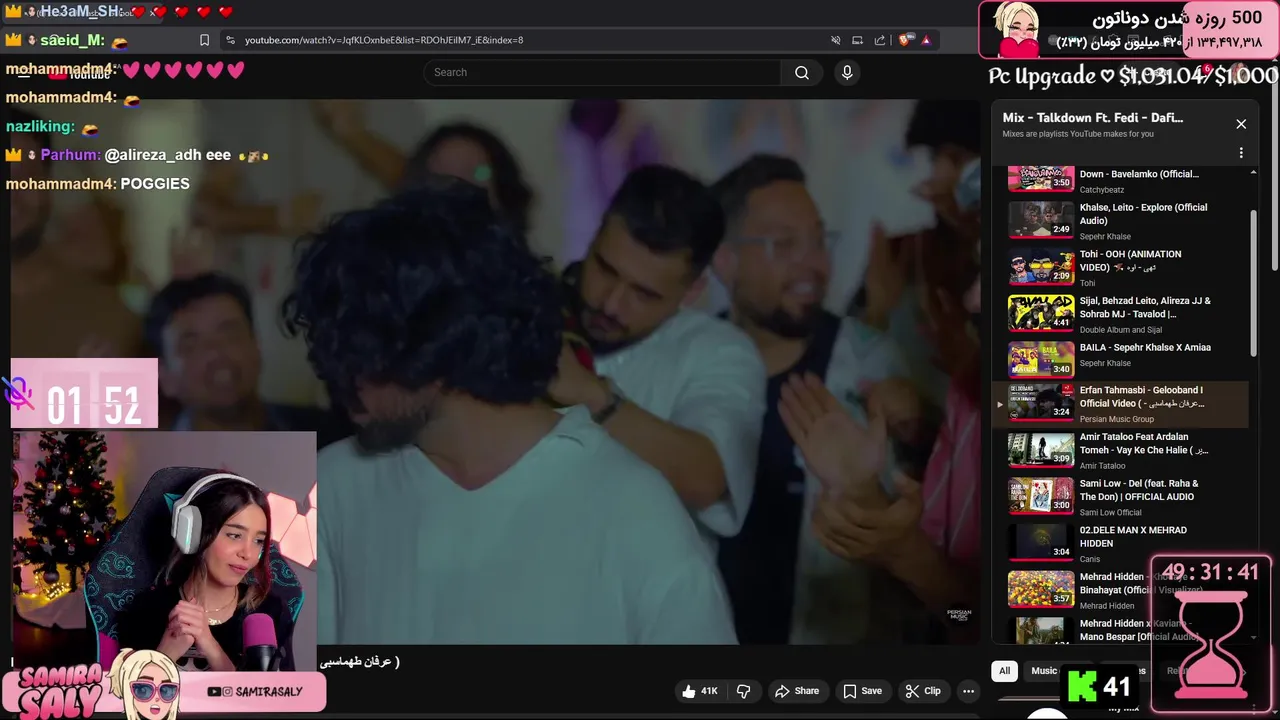Click the Canis channel name
Screen dimensions: 1280x720
pos(1090,559)
